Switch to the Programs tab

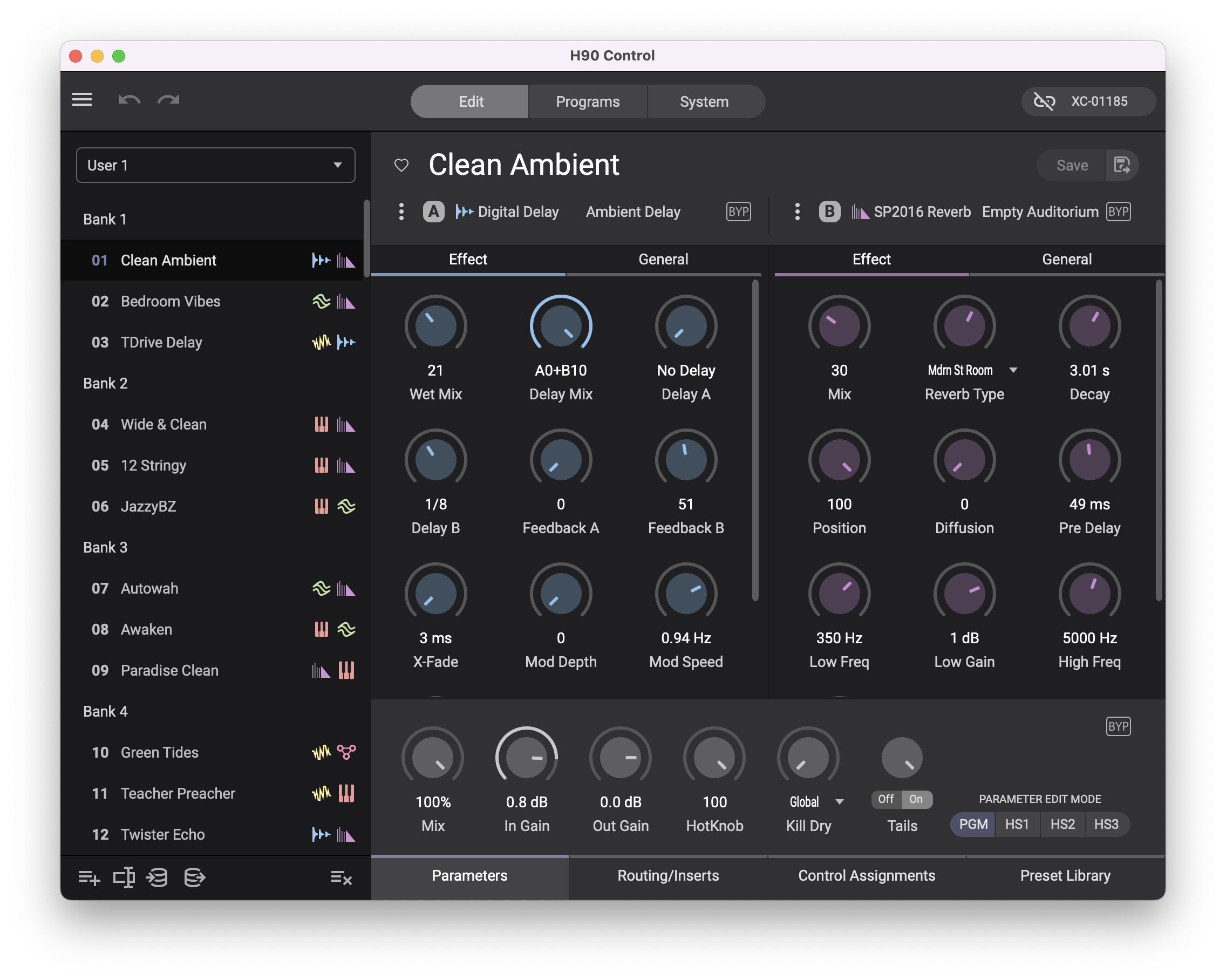coord(588,102)
